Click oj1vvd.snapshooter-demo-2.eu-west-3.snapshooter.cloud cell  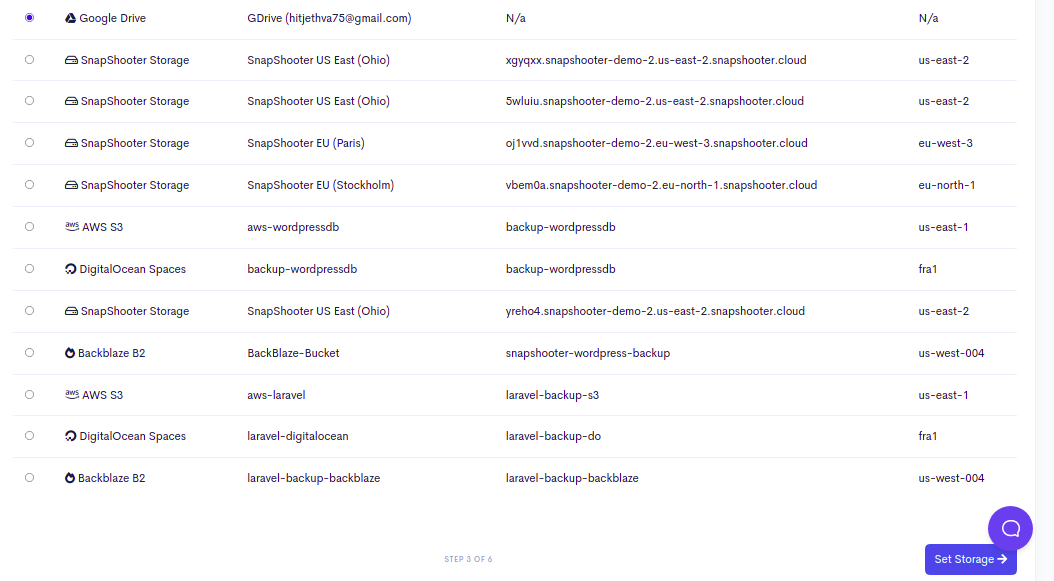(657, 143)
